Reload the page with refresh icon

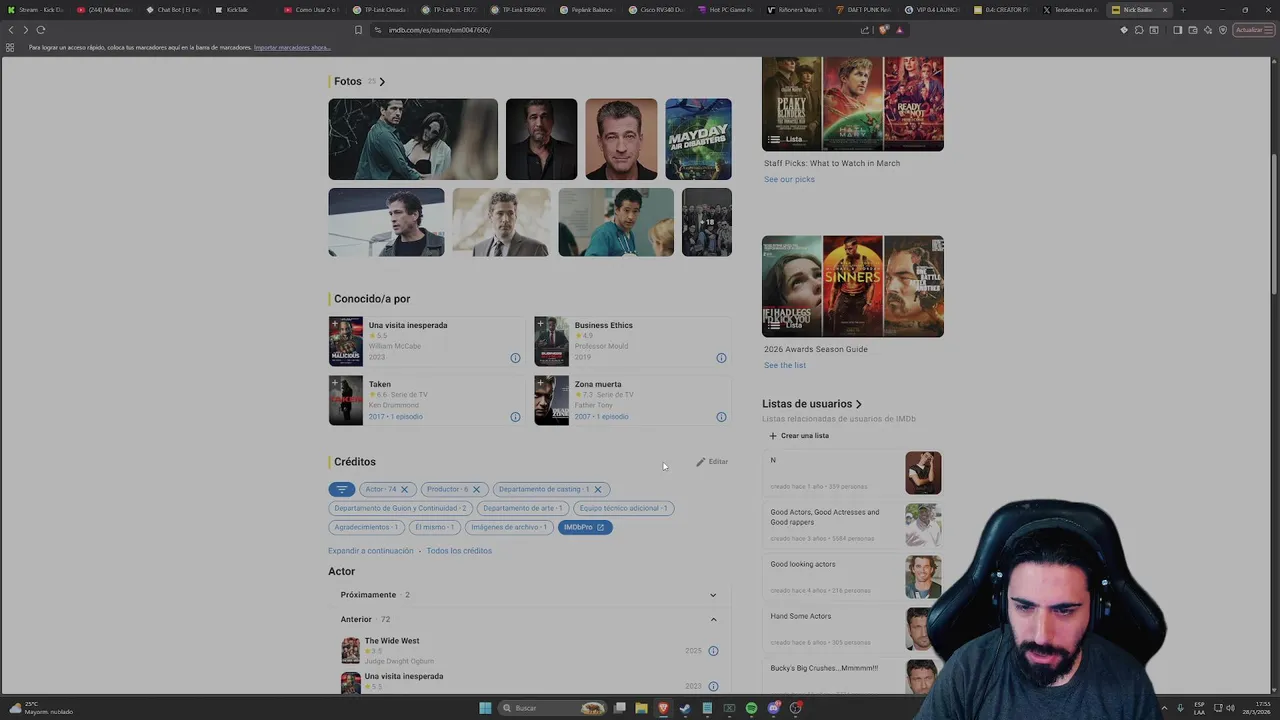tap(41, 30)
